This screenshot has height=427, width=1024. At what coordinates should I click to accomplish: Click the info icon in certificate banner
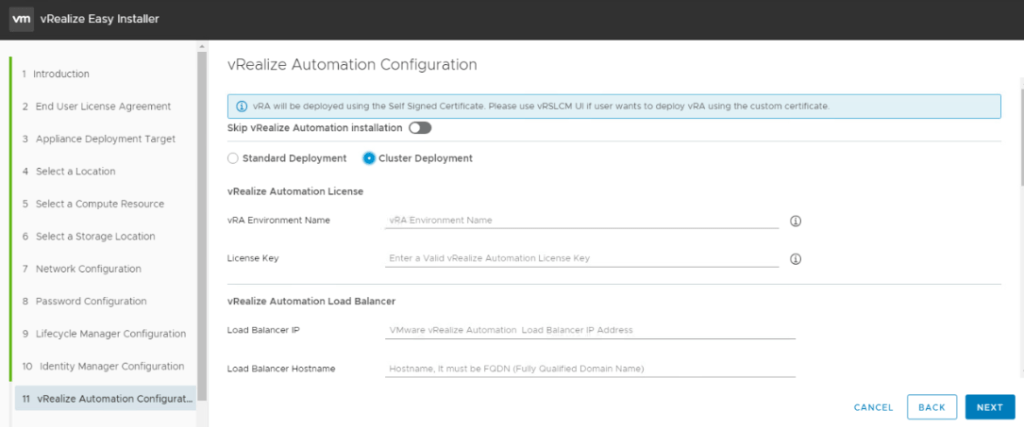coord(242,106)
